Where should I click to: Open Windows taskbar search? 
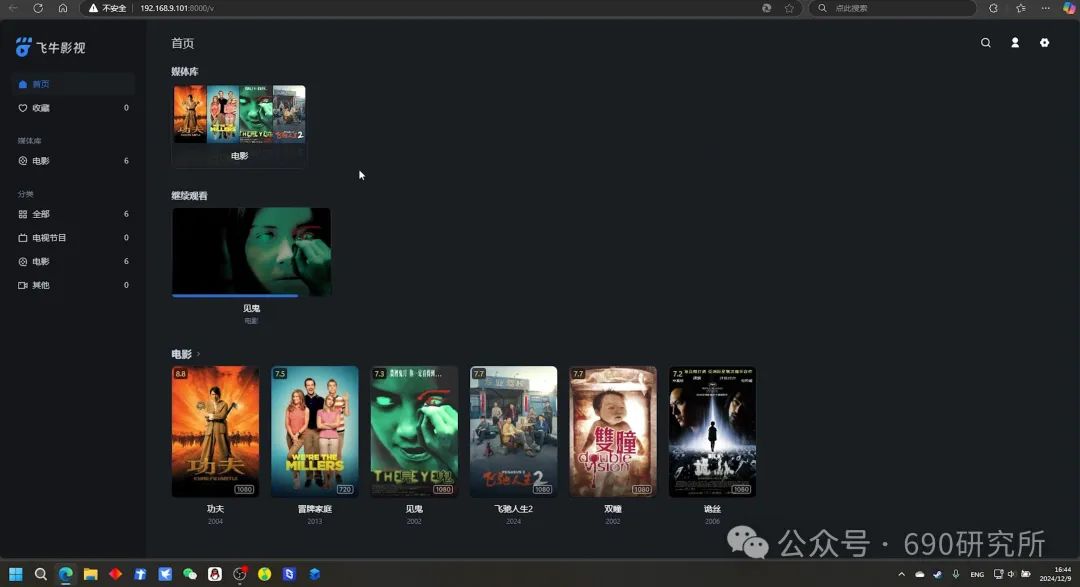click(x=41, y=574)
